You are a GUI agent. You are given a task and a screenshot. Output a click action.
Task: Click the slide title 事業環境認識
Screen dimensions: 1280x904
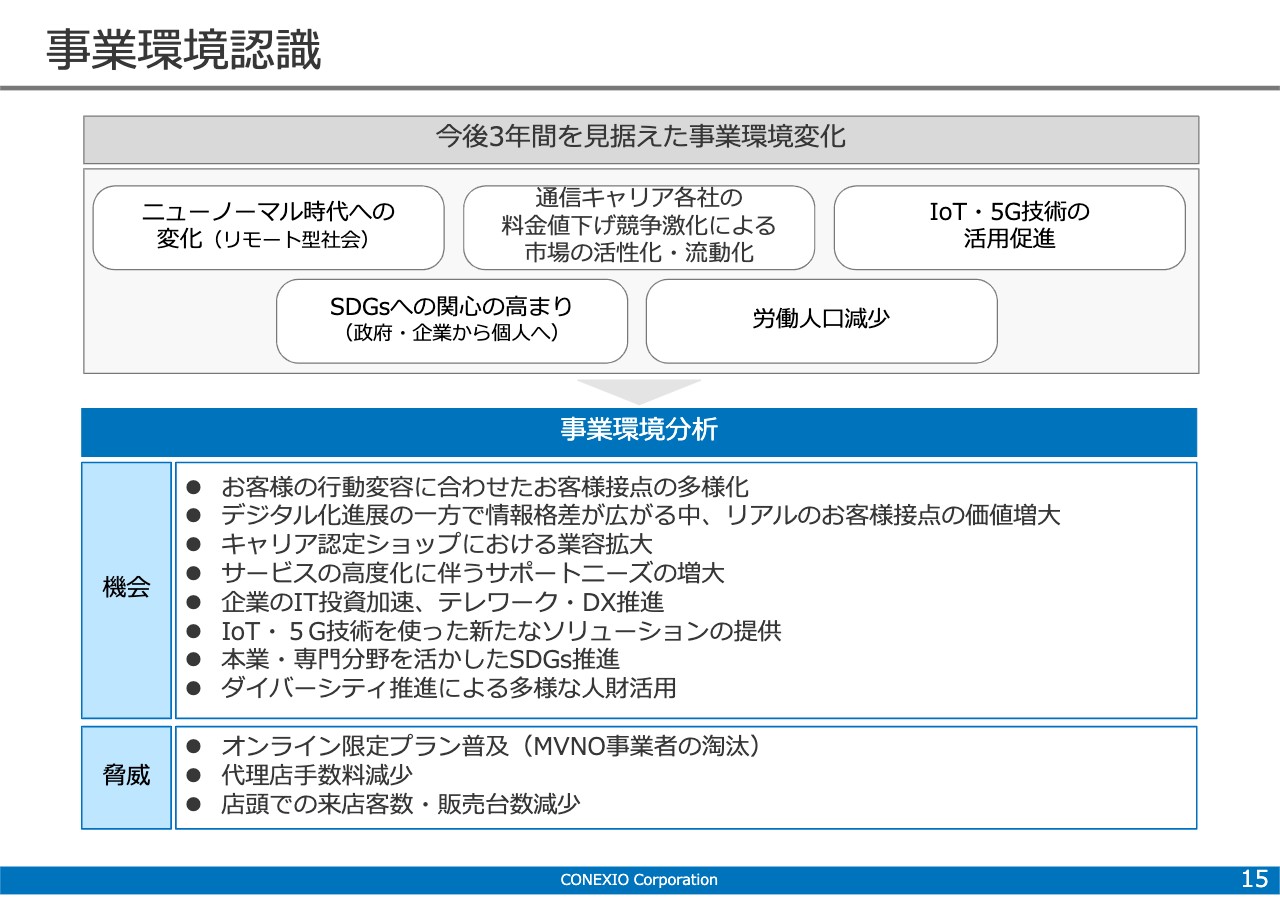pos(184,51)
